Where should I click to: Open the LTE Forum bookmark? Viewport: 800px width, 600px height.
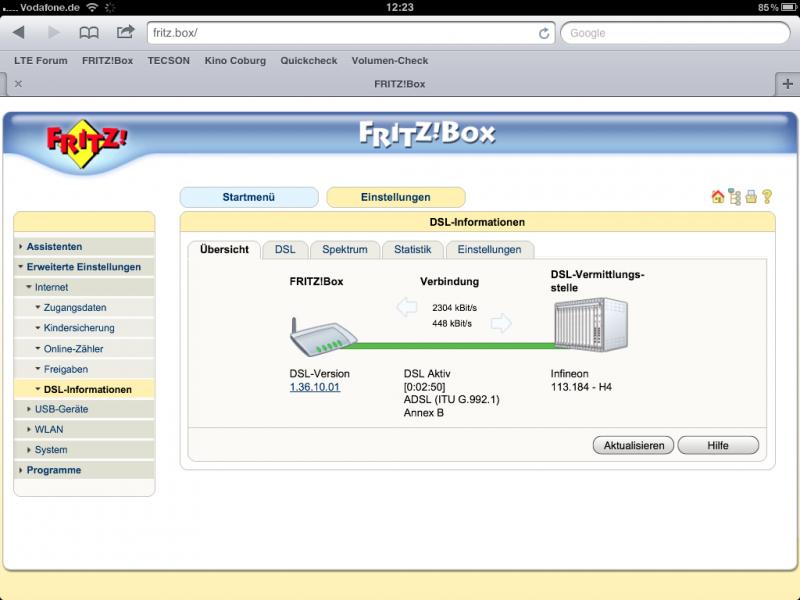point(41,61)
